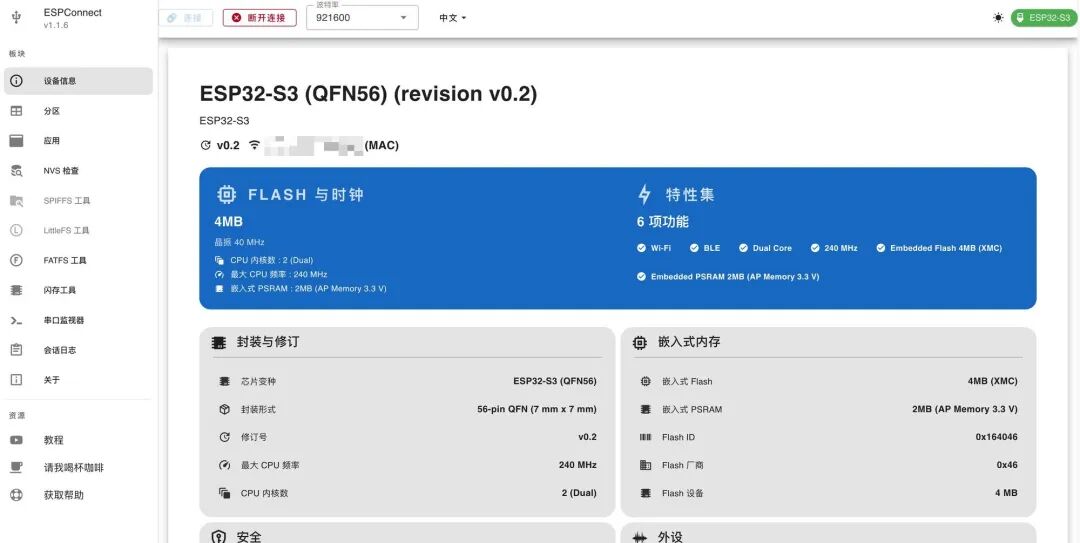Click the LittleFS 工具 circled L icon

coord(17,230)
